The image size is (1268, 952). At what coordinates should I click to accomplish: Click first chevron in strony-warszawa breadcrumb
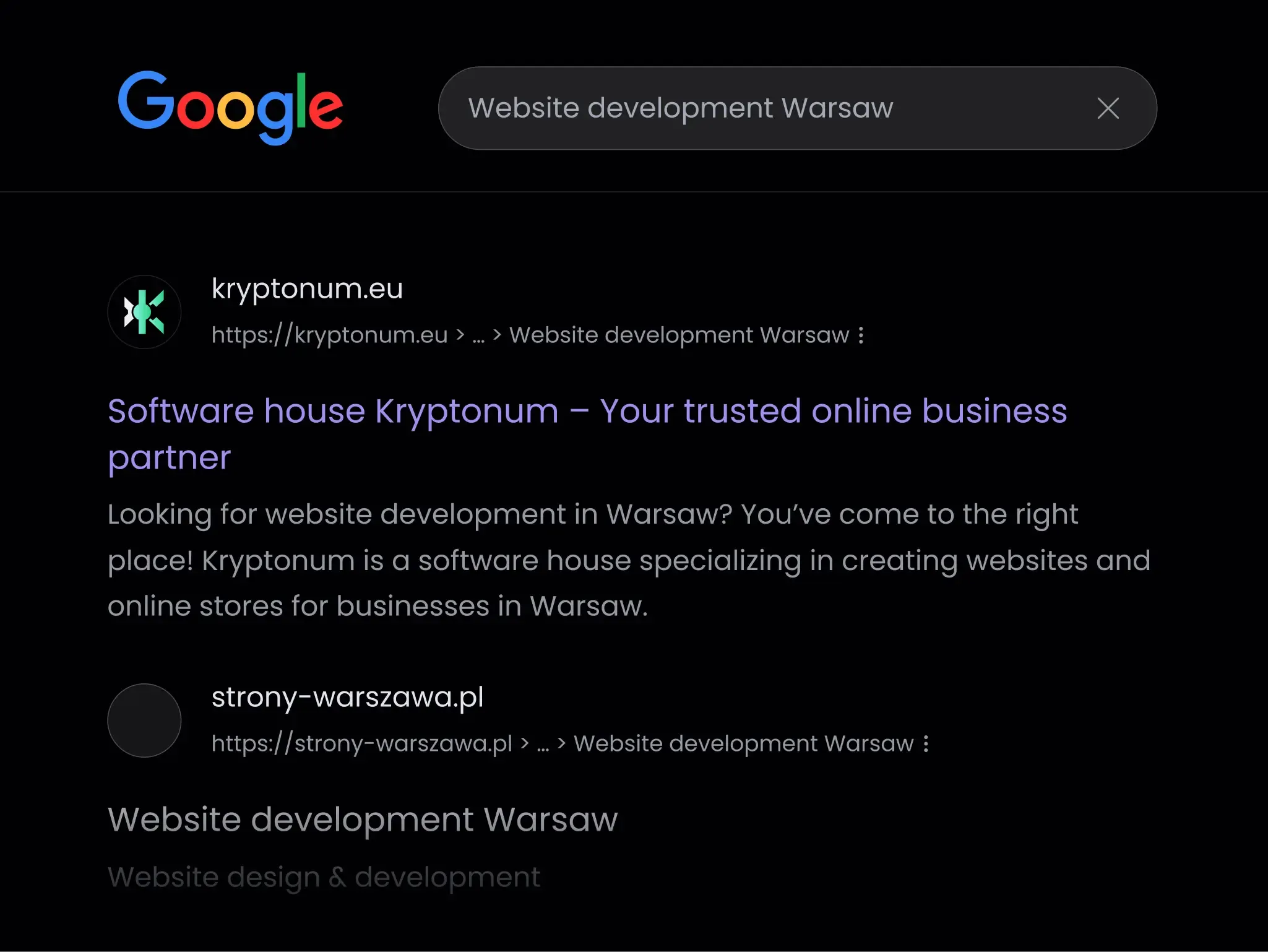tap(525, 743)
